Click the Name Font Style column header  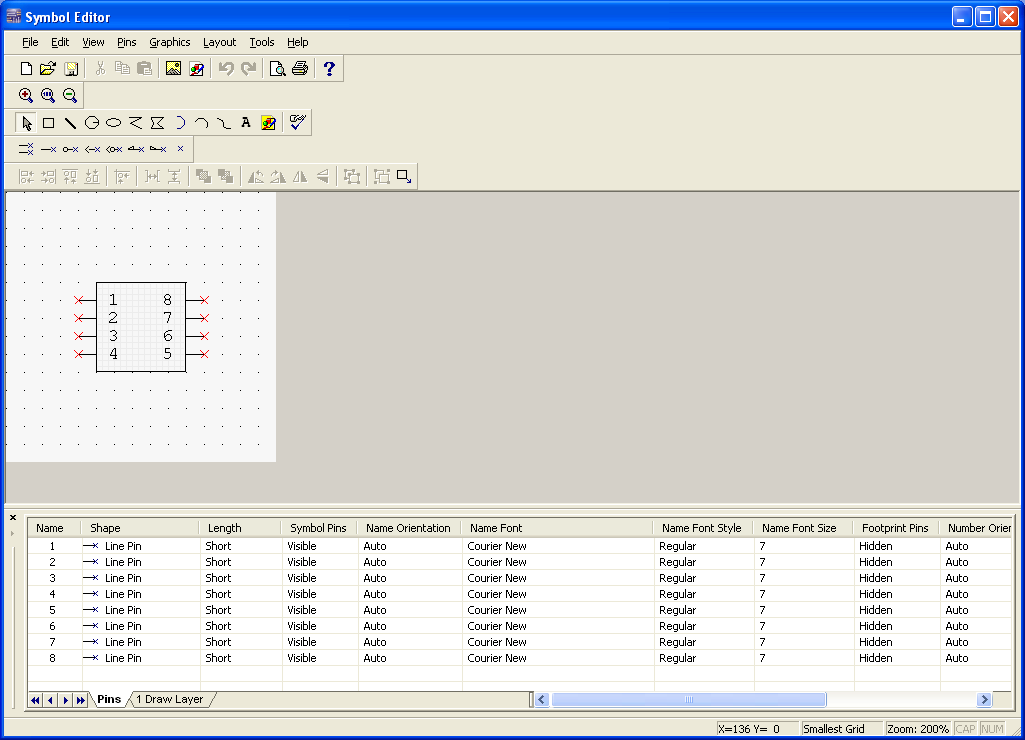tap(703, 528)
